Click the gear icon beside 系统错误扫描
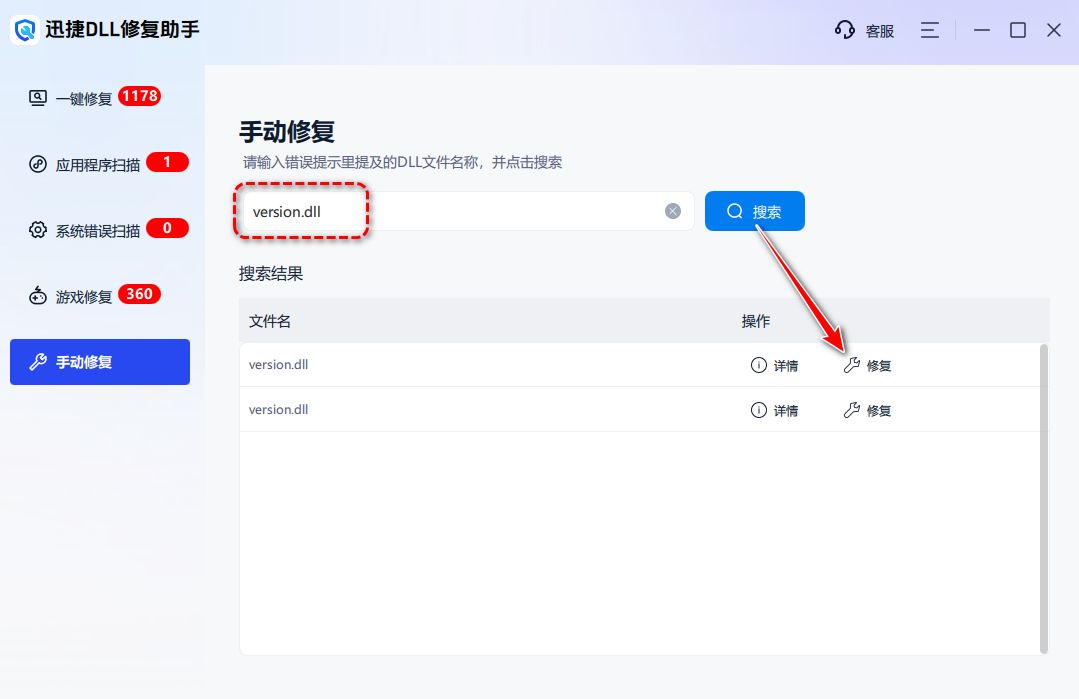1079x699 pixels. (x=38, y=230)
